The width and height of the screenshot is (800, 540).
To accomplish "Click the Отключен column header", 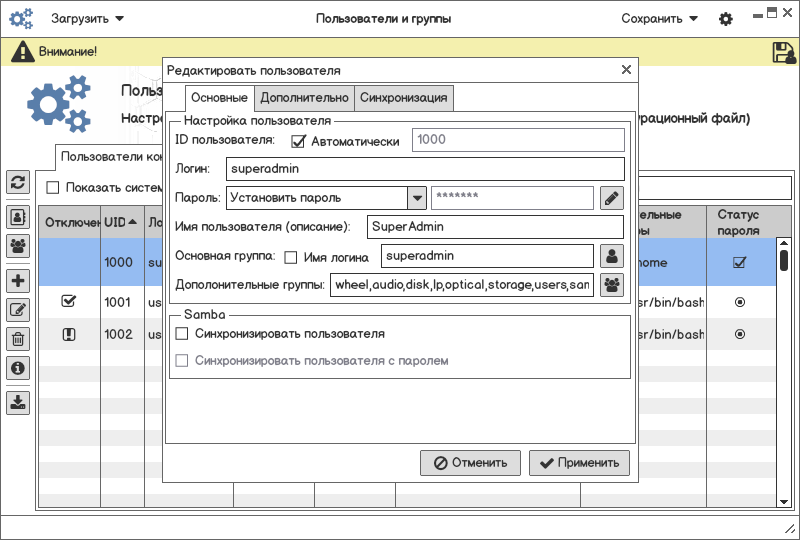I will pos(70,222).
